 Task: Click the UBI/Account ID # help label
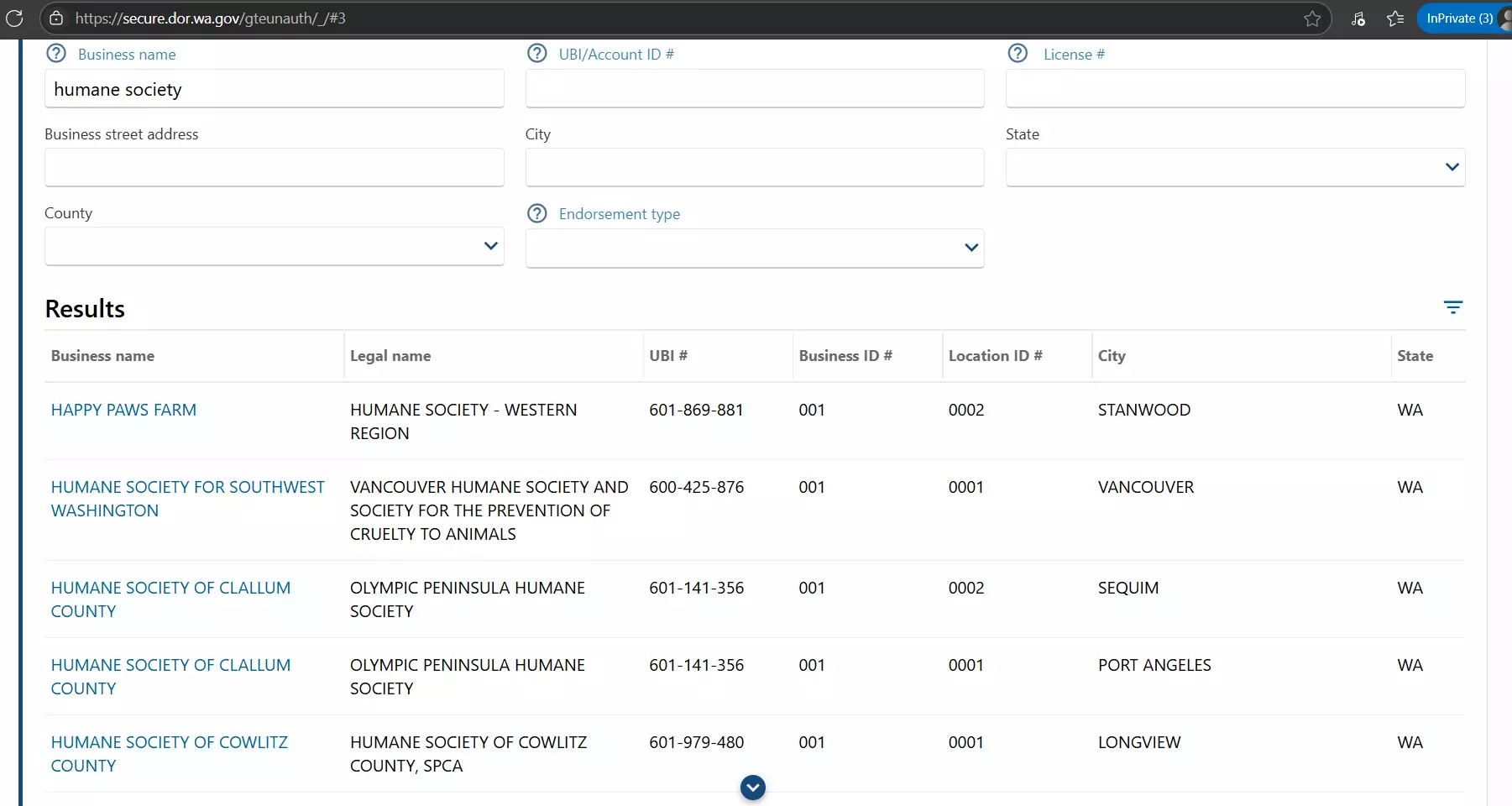tap(616, 55)
